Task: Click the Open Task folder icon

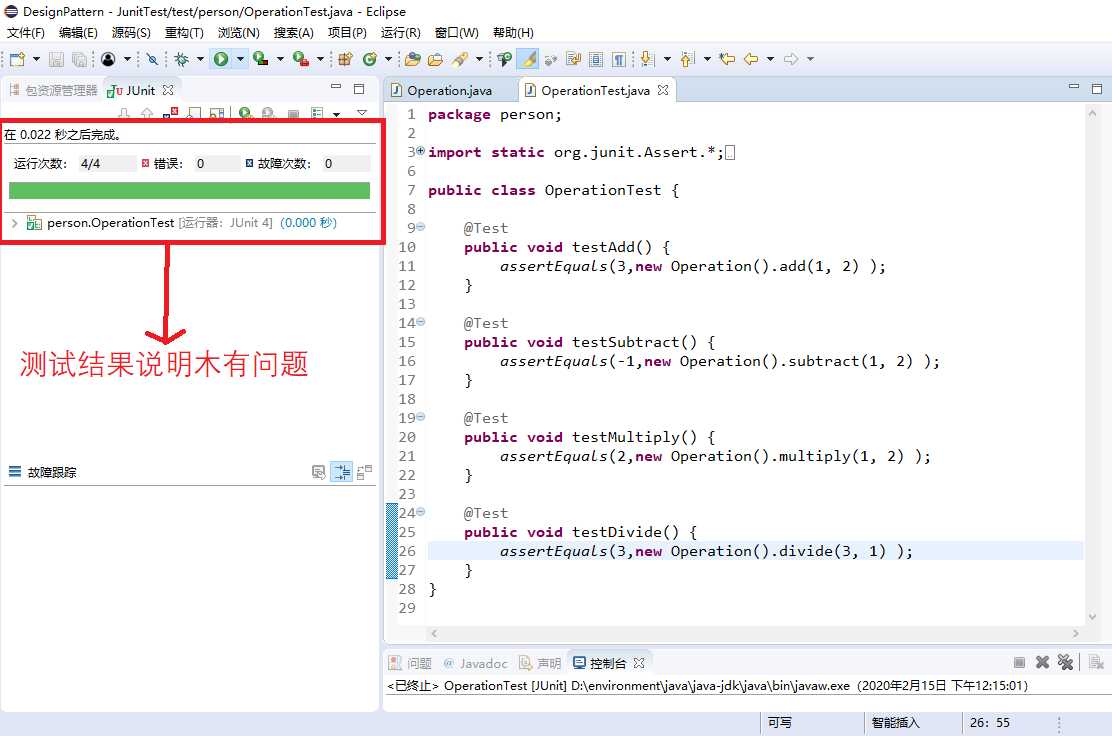Action: point(435,60)
